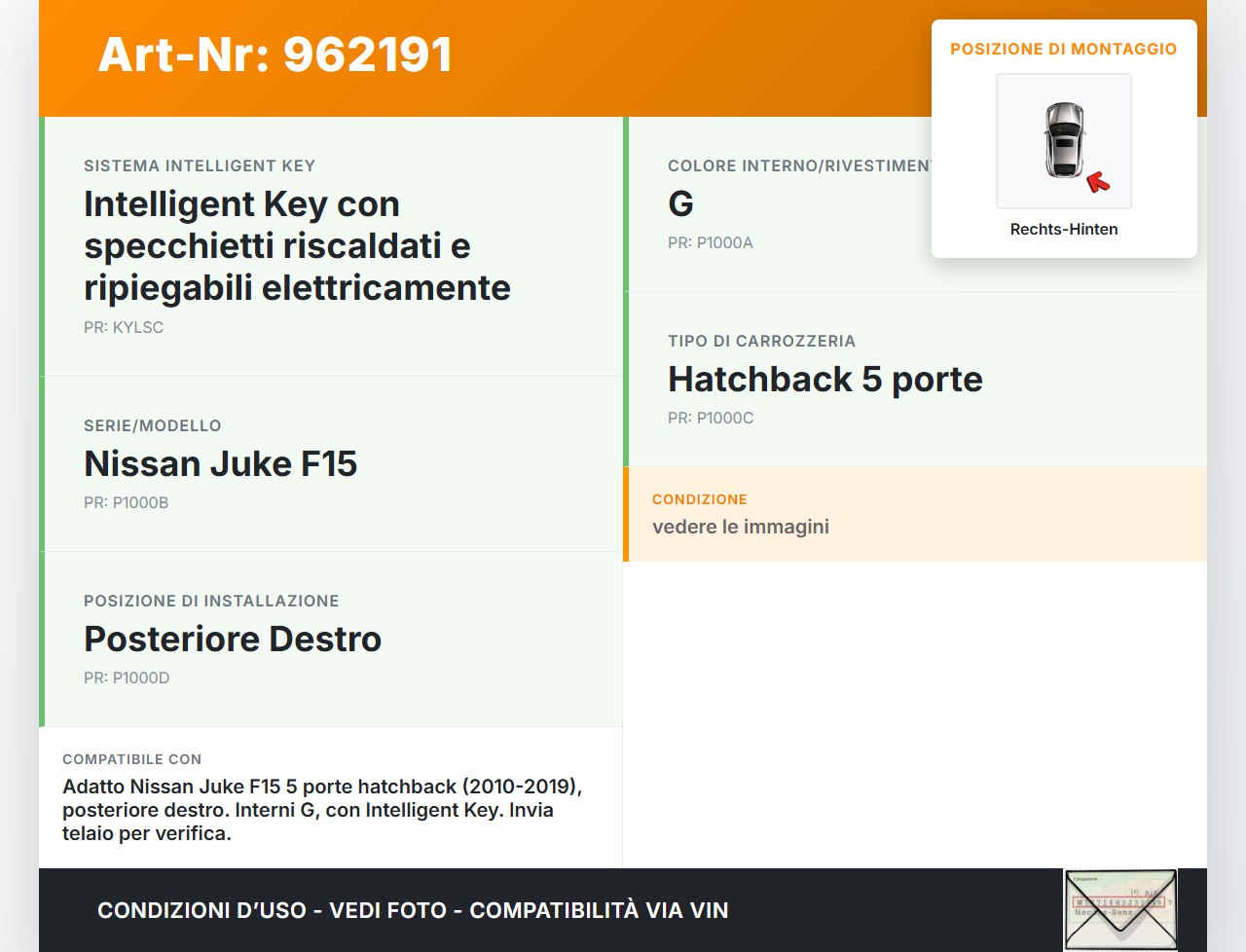
Task: Click the 'vedere le immagini' condition text
Action: coord(740,527)
